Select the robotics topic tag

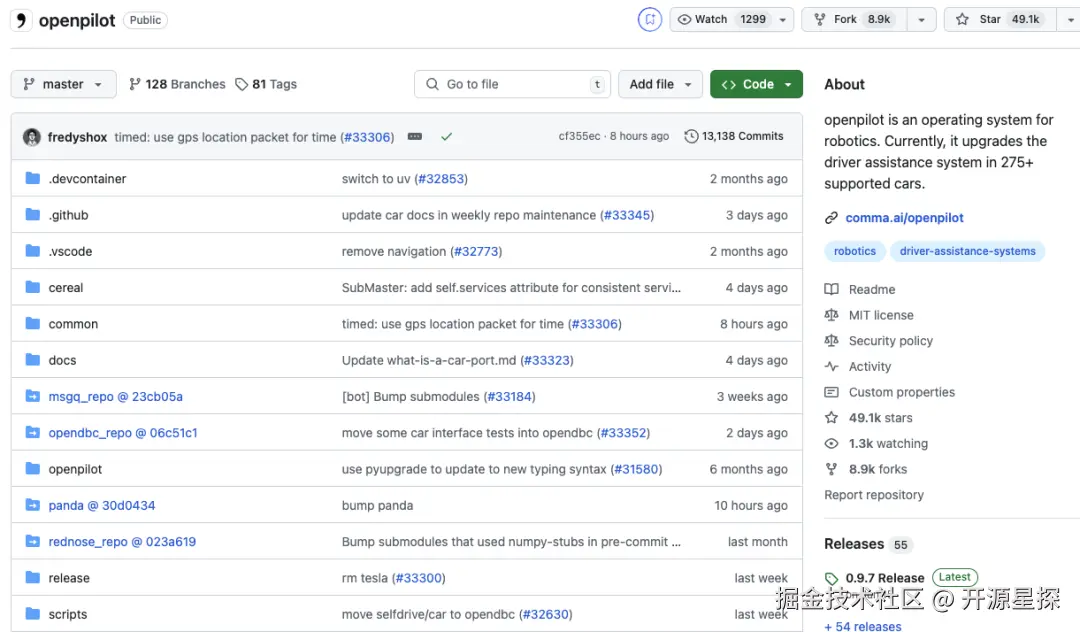tap(855, 251)
